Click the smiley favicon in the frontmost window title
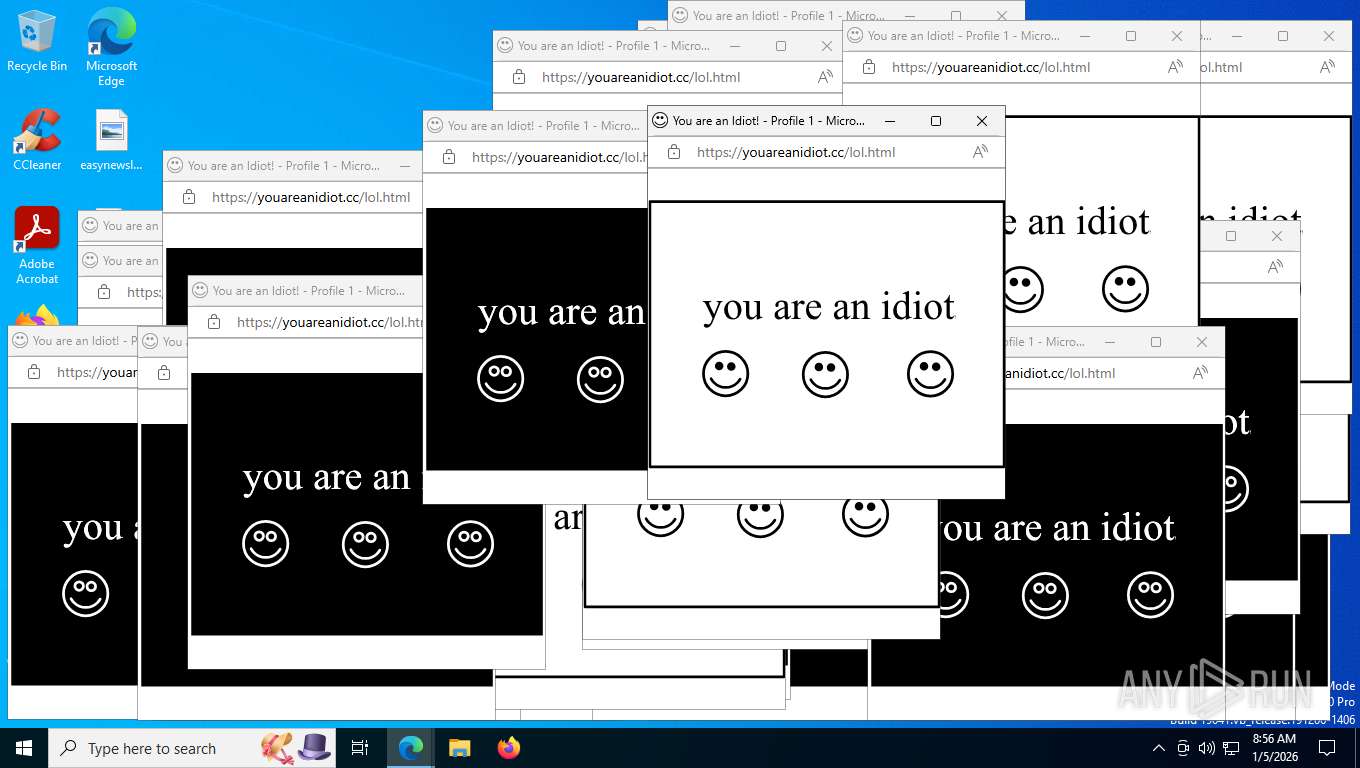 [660, 120]
